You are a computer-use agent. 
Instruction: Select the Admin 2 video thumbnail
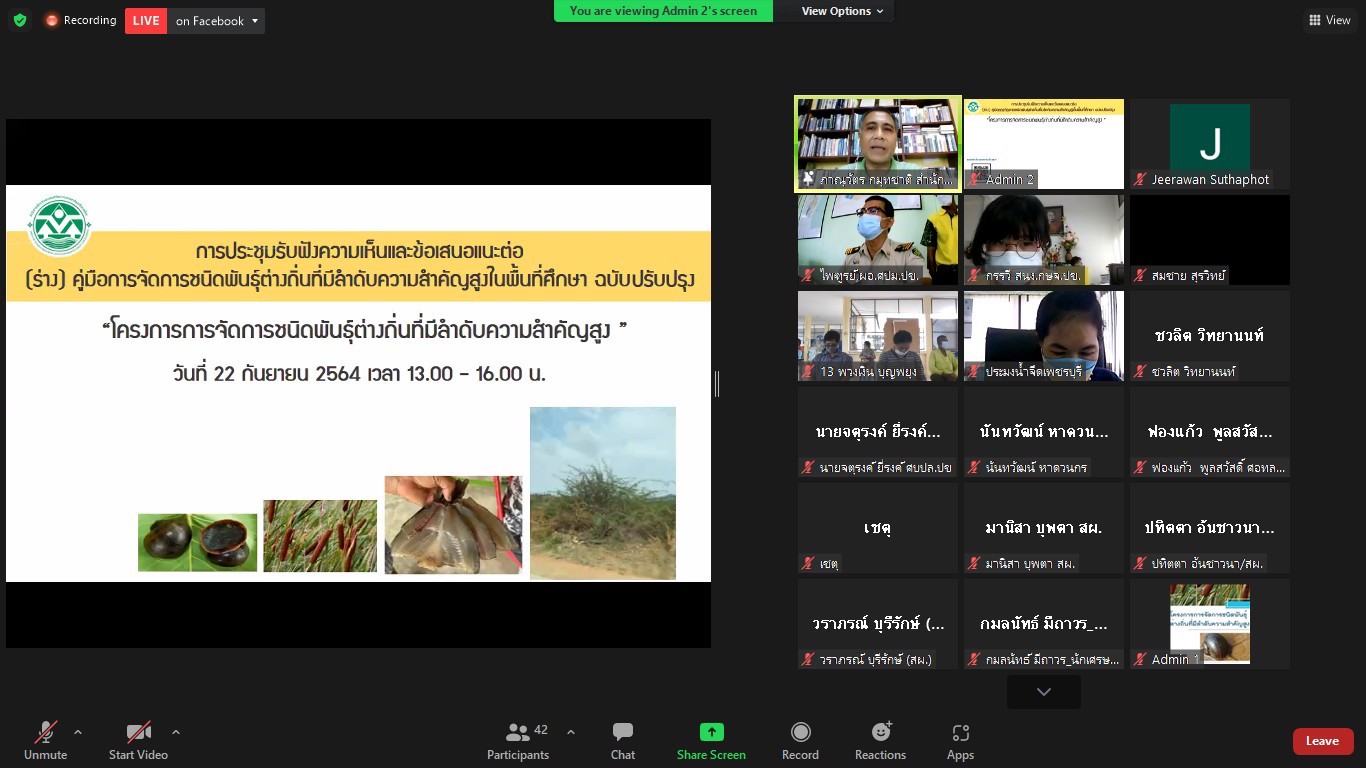point(1044,144)
